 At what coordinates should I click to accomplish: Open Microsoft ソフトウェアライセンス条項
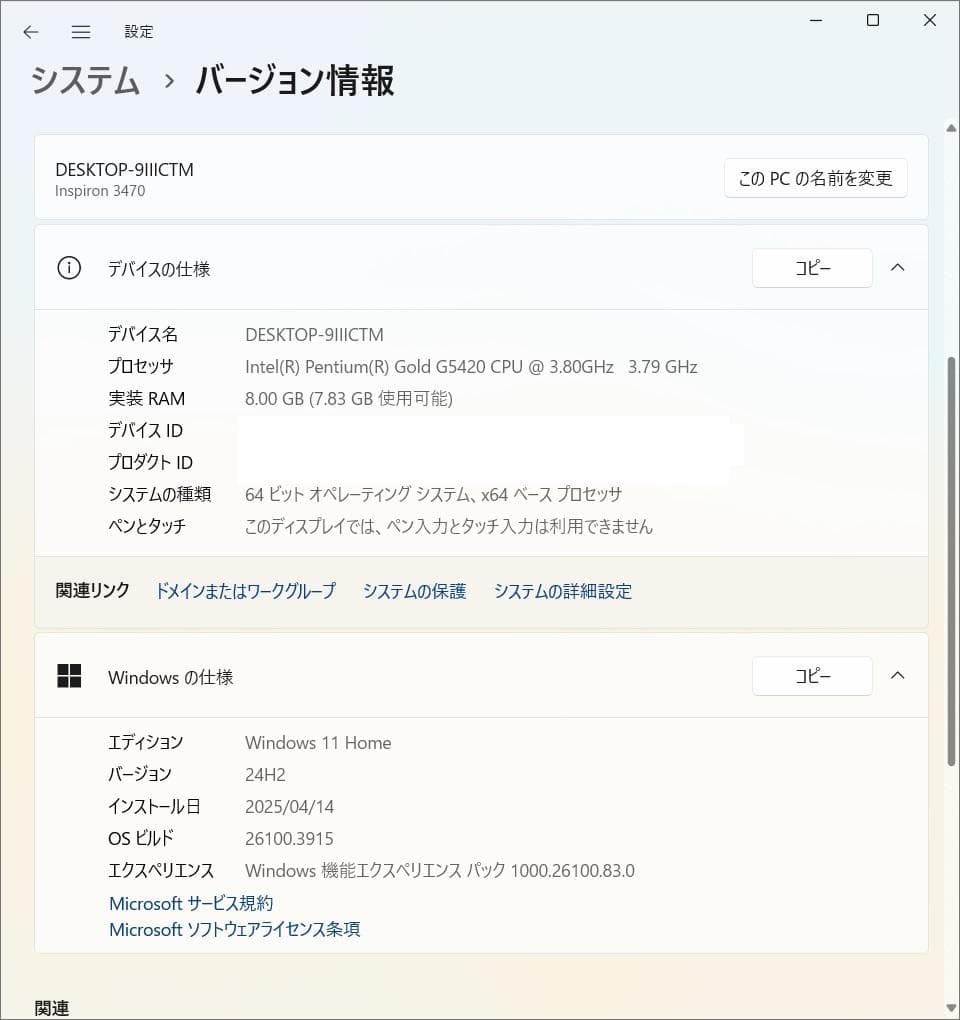pos(233,930)
